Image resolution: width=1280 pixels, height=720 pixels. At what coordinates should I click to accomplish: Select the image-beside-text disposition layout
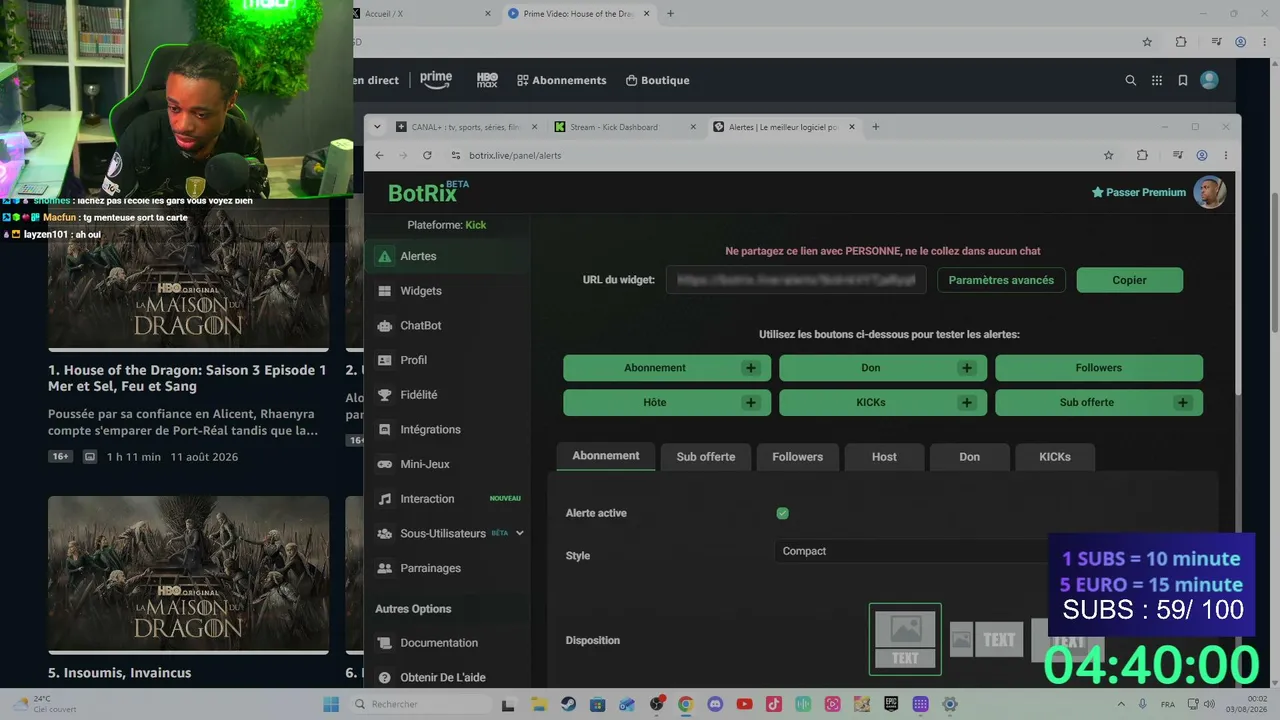(986, 639)
